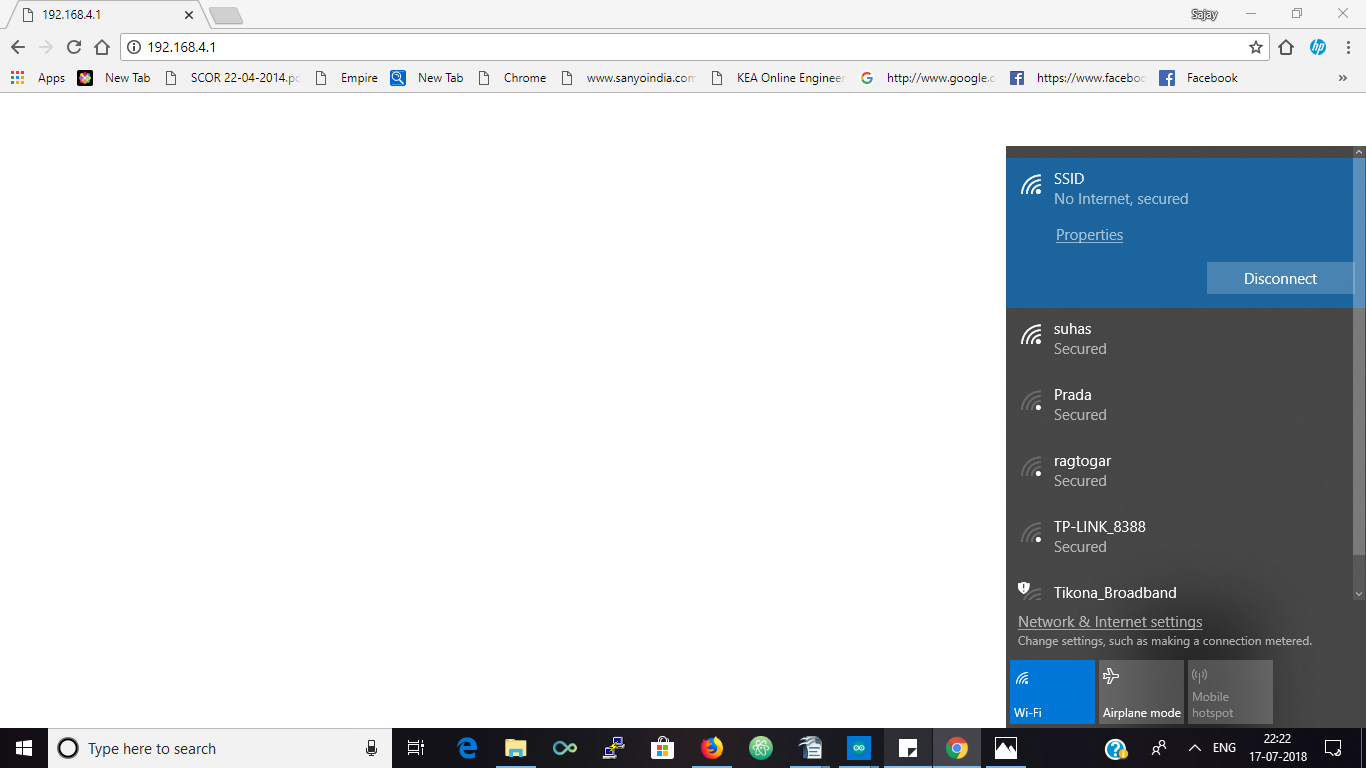Open the Apps bookmarks shortcut
1366x768 pixels.
[x=38, y=78]
